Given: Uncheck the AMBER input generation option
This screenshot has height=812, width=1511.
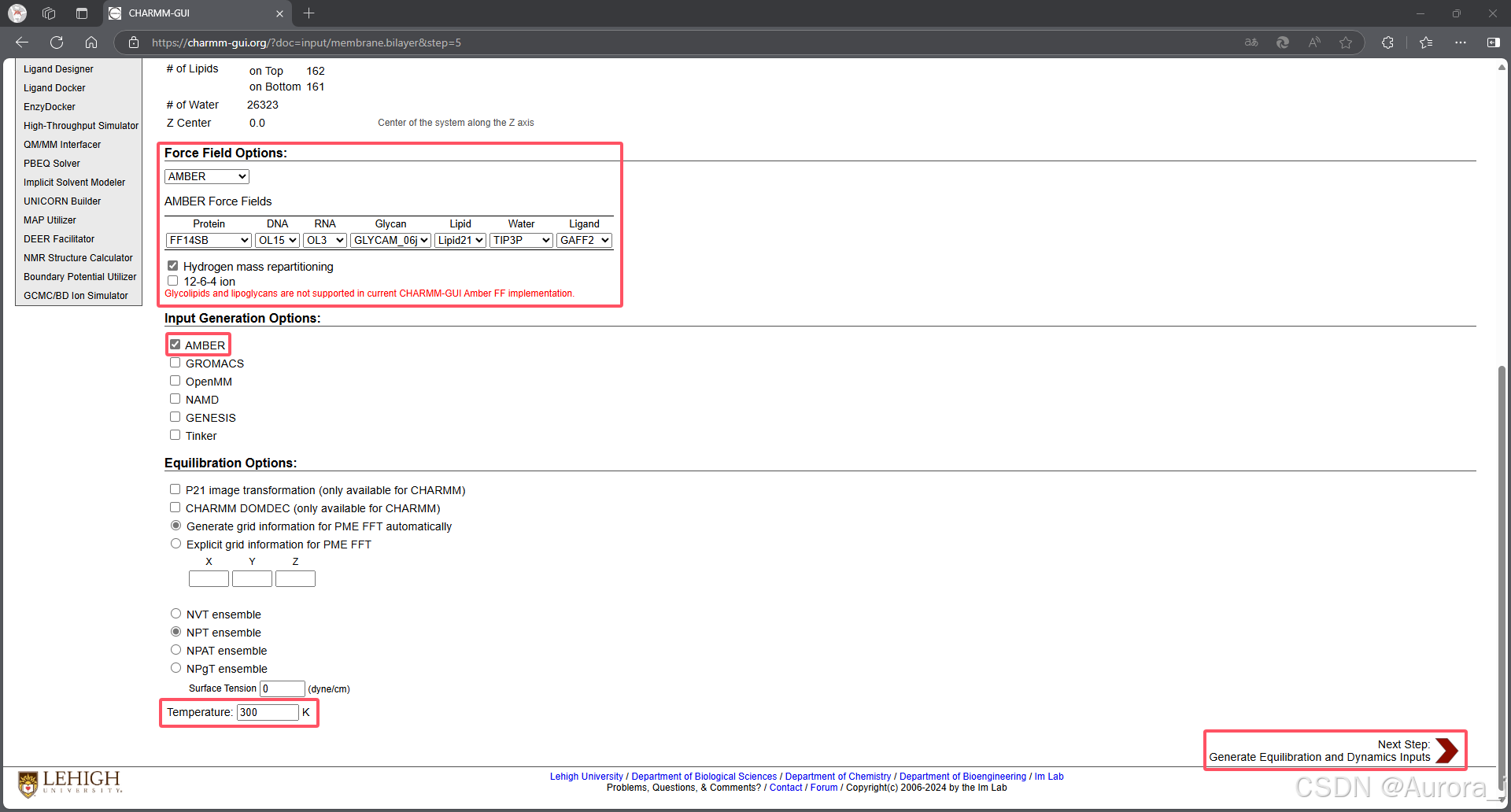Looking at the screenshot, I should coord(175,345).
